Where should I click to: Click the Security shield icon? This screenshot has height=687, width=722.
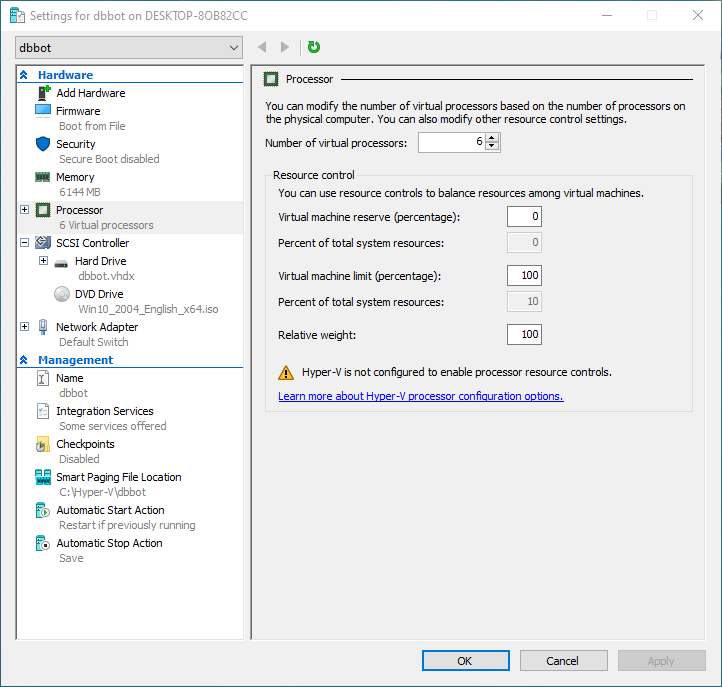pyautogui.click(x=43, y=144)
